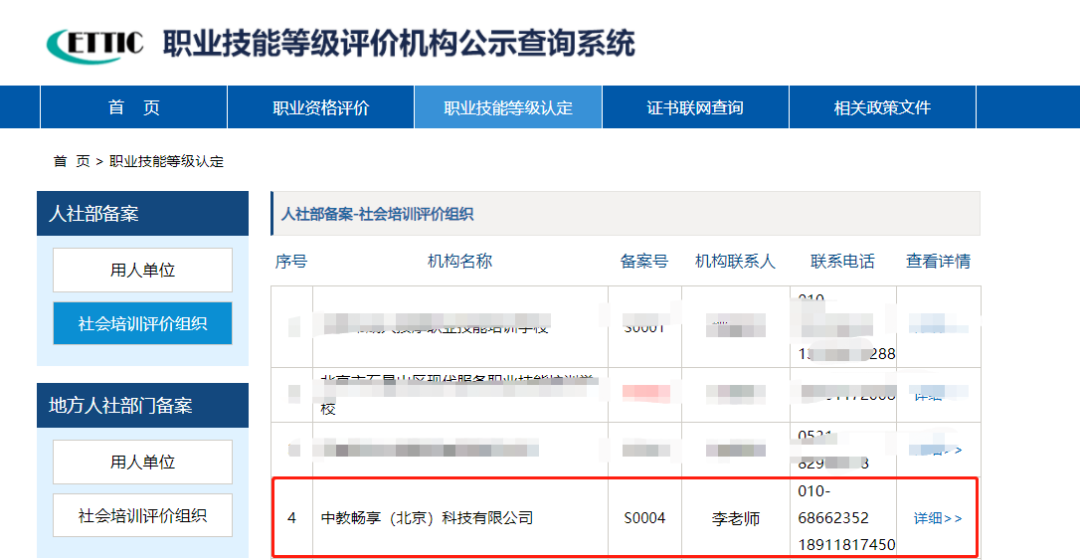Select 社会培训评价组织 under 地方人社部门备案
The height and width of the screenshot is (560, 1080).
[142, 516]
